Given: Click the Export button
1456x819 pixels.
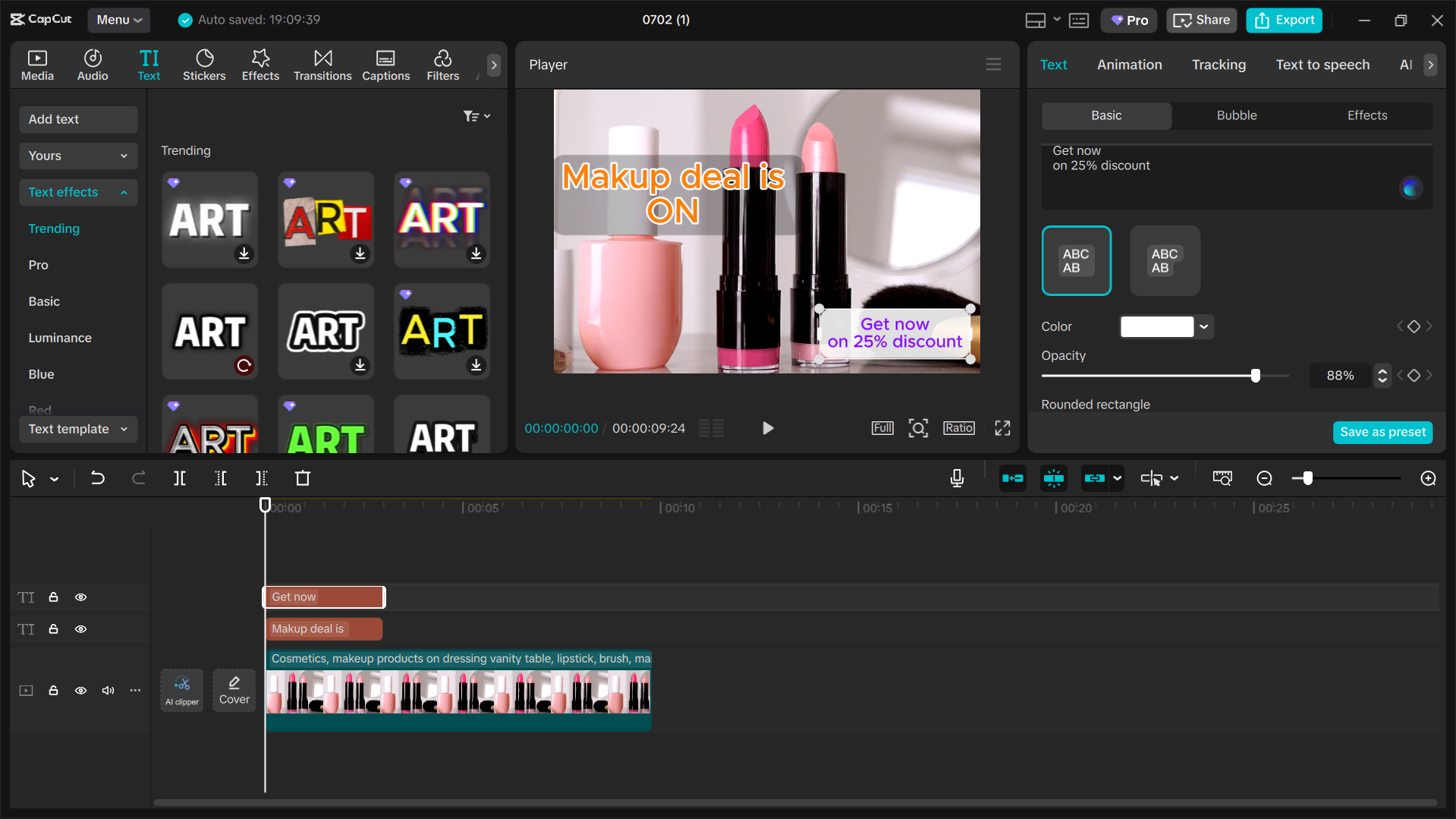Looking at the screenshot, I should pyautogui.click(x=1283, y=20).
